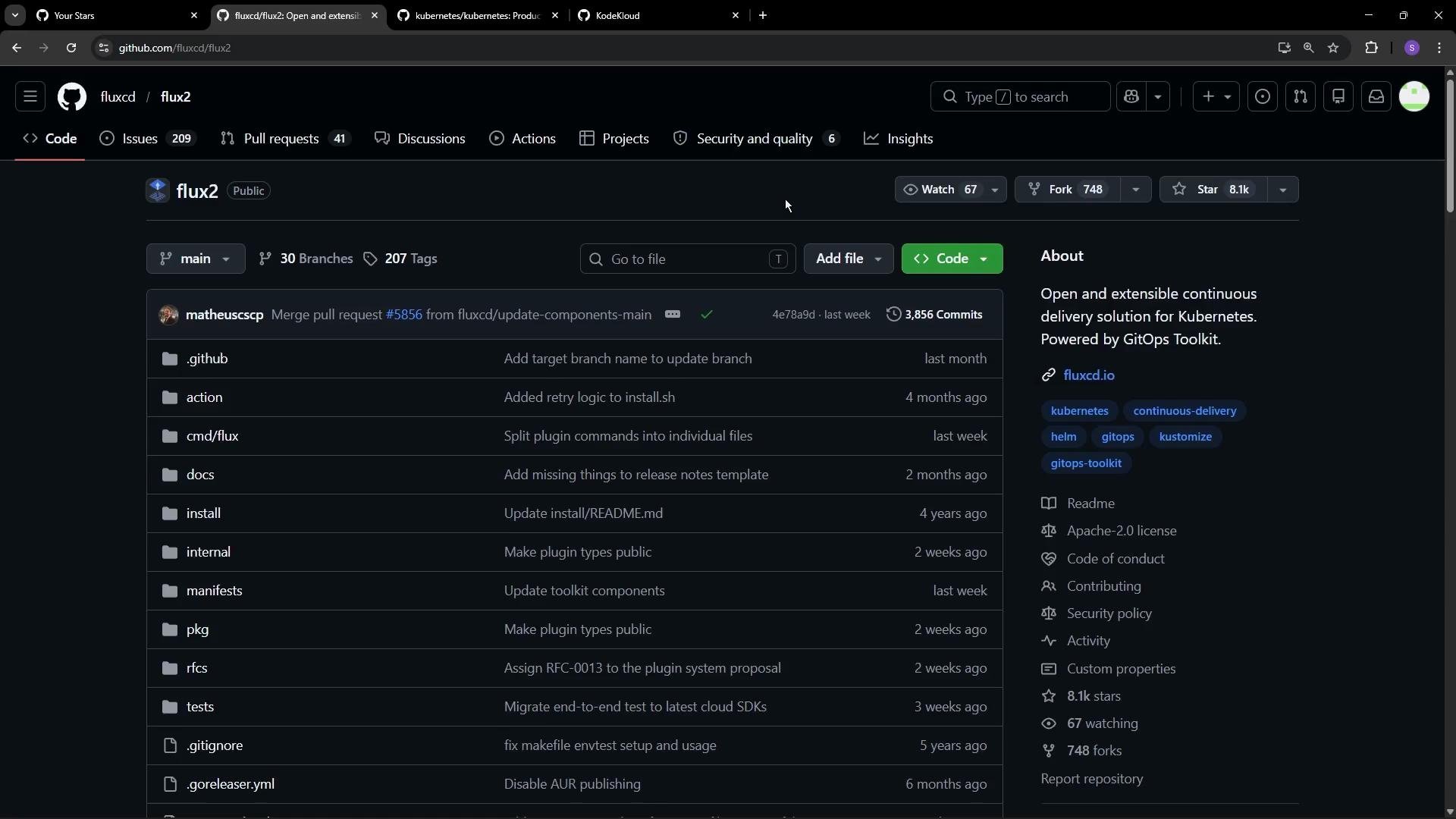This screenshot has width=1456, height=819.
Task: Star the flux2 repository
Action: 1213,190
